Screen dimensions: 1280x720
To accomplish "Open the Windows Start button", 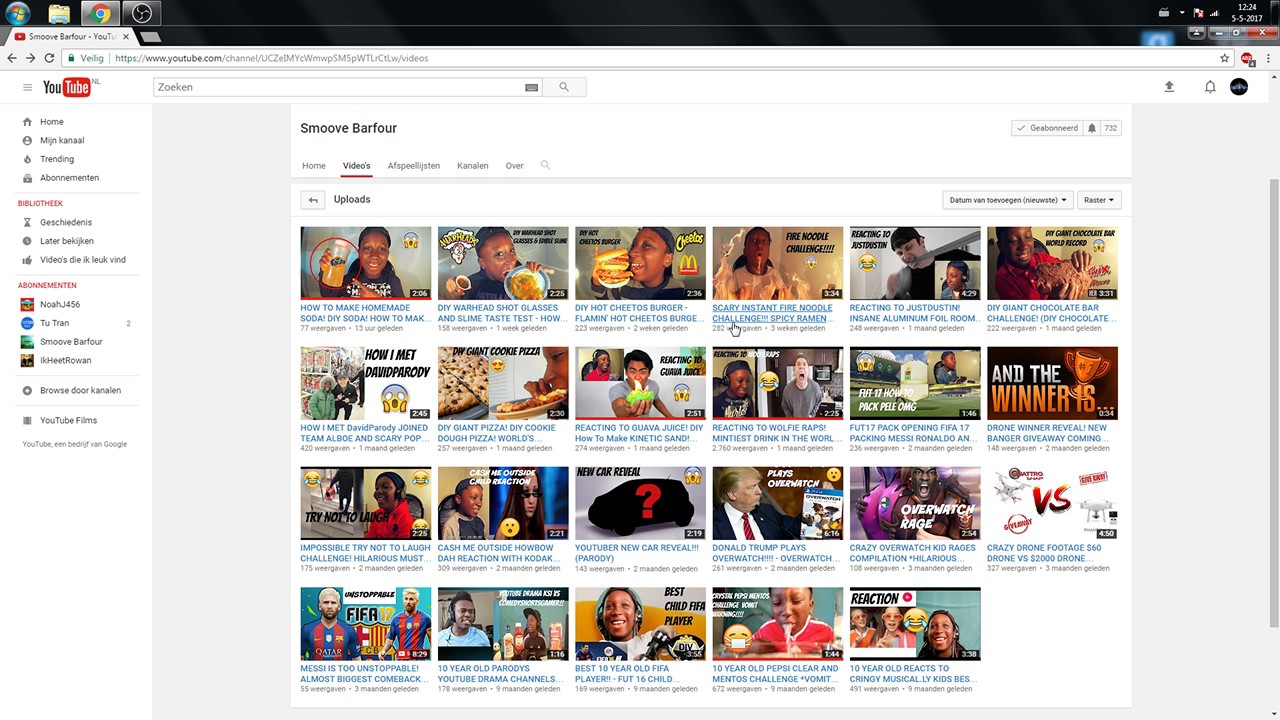I will tap(17, 13).
